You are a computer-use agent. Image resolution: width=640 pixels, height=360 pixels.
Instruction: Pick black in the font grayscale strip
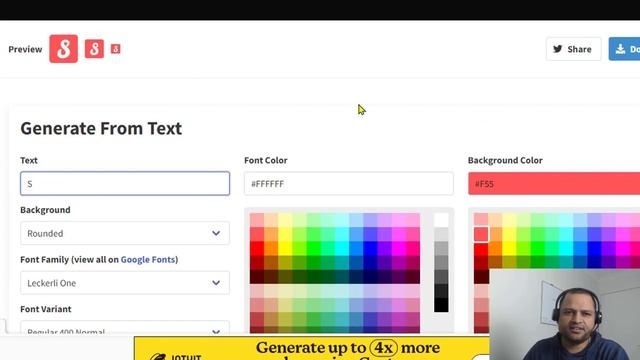click(441, 305)
